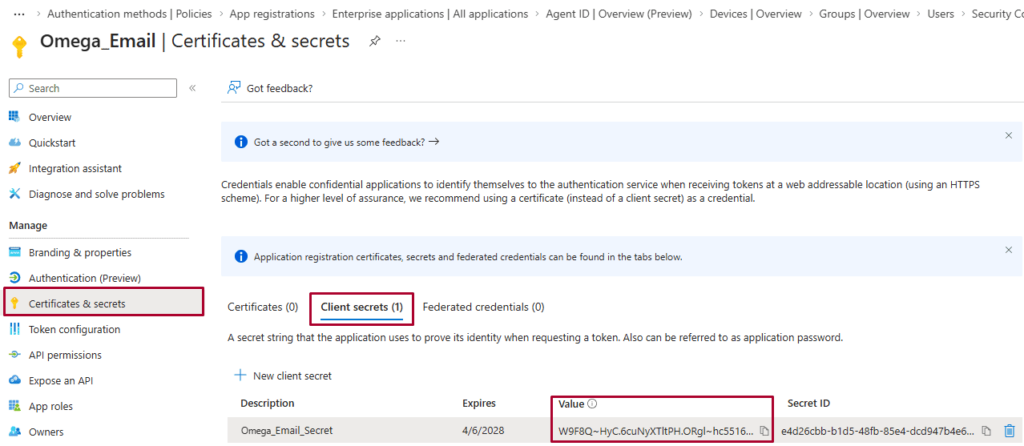Click the plus icon for new secret
The height and width of the screenshot is (446, 1024).
(x=240, y=375)
